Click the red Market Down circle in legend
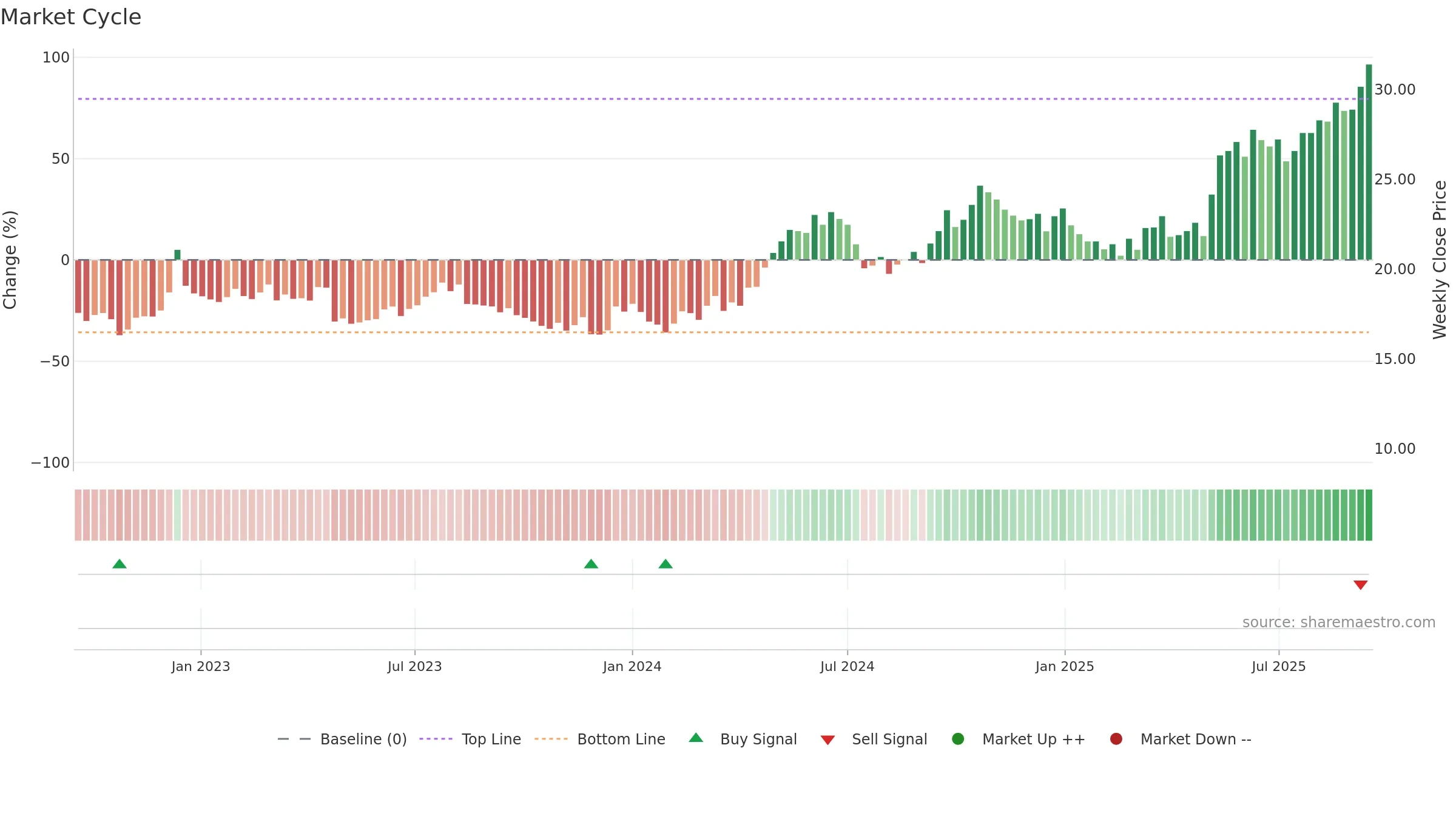The width and height of the screenshot is (1456, 819). tap(1116, 739)
